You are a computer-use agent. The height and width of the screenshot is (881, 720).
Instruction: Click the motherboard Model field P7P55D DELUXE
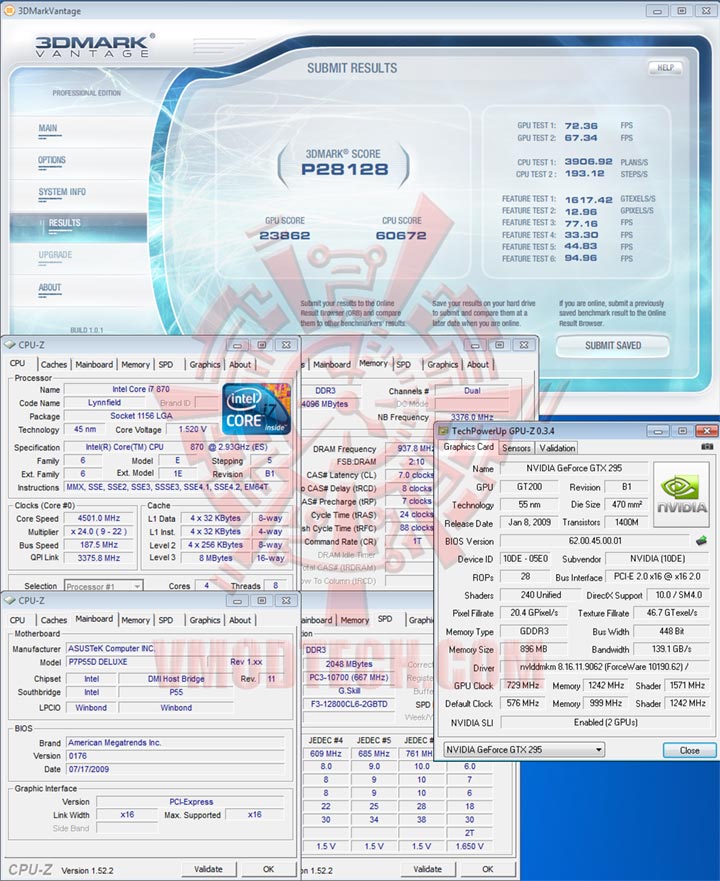[135, 662]
